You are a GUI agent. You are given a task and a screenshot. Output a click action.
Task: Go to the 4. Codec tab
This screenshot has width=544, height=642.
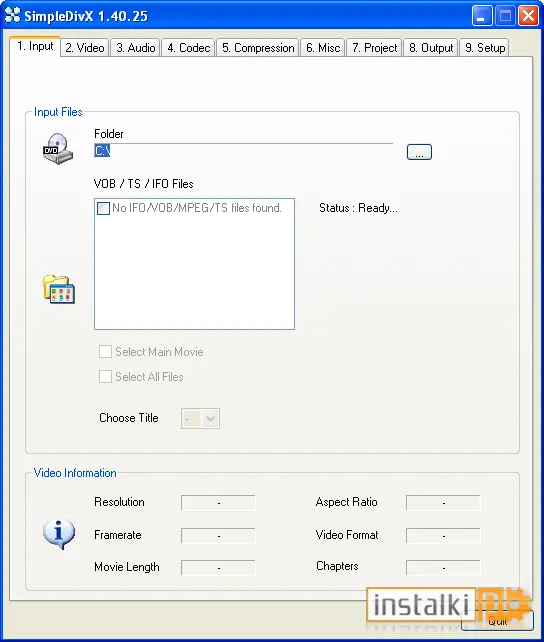coord(188,48)
